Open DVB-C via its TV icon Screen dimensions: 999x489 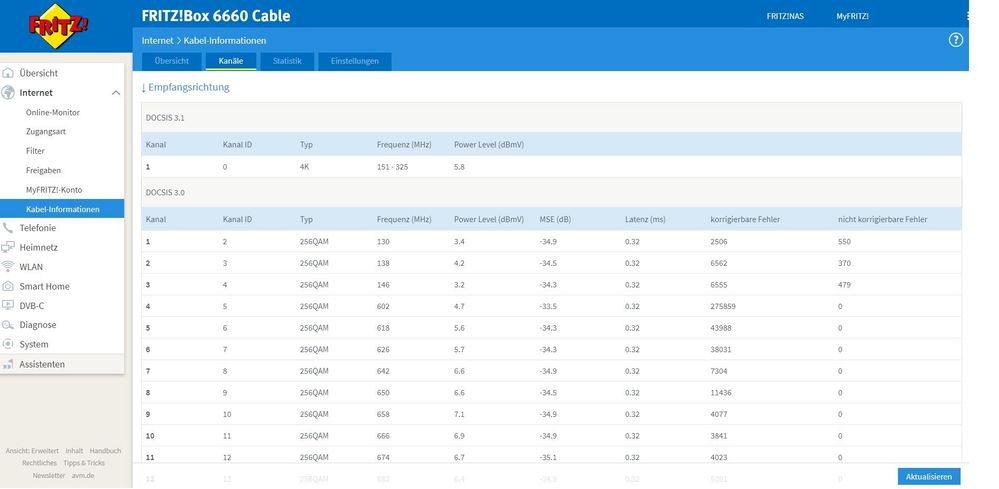coord(9,306)
